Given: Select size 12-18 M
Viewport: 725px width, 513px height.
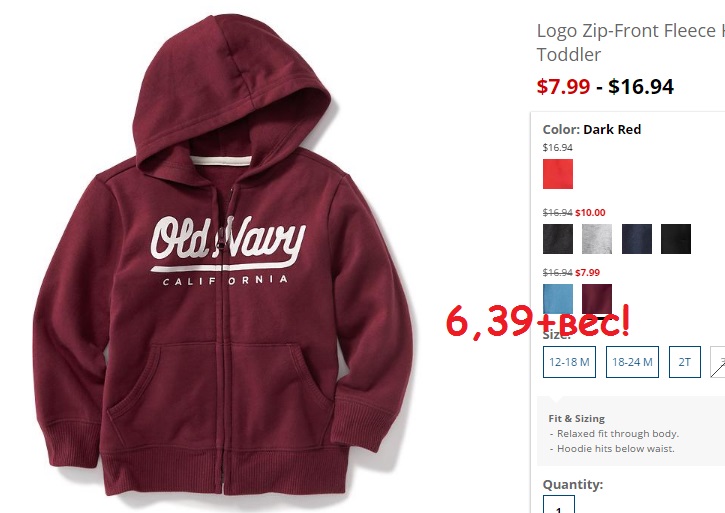Looking at the screenshot, I should coord(569,362).
